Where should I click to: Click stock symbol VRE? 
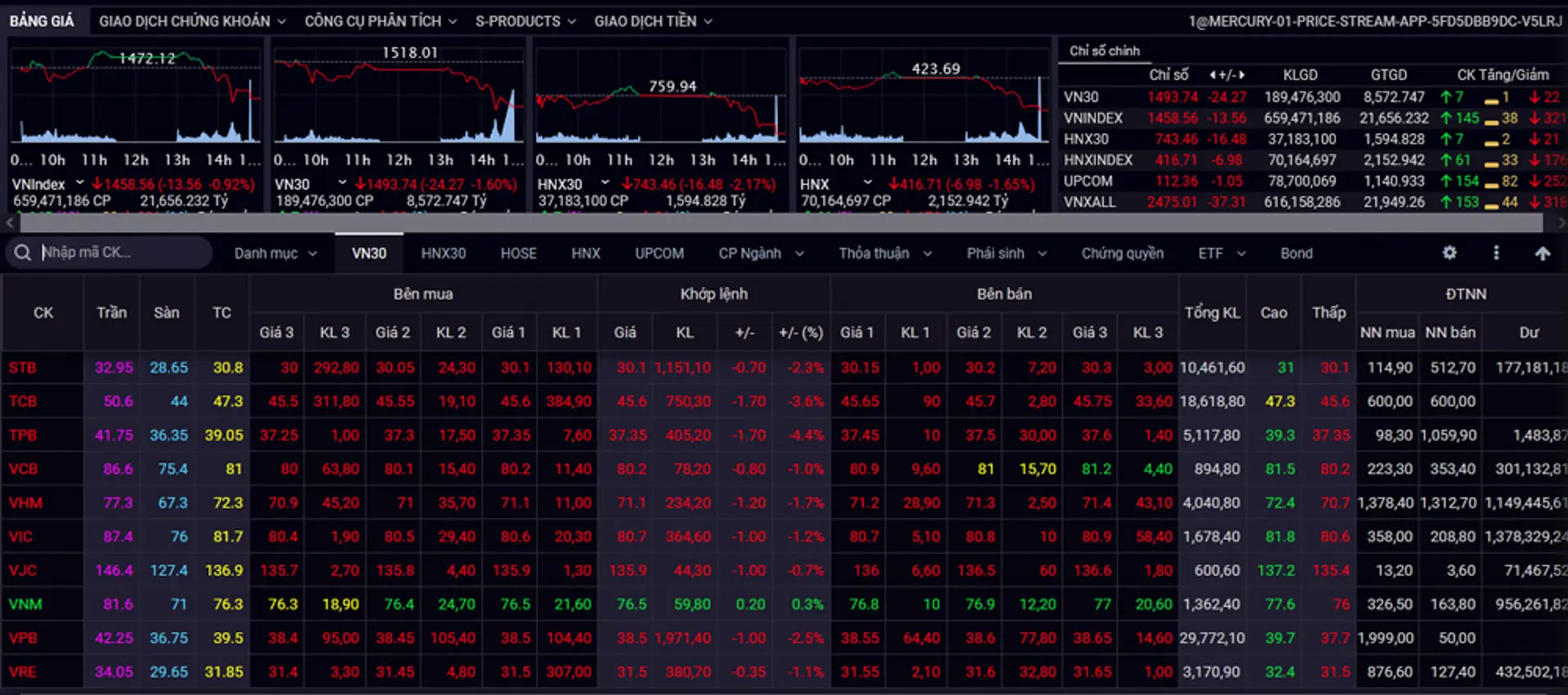(23, 672)
